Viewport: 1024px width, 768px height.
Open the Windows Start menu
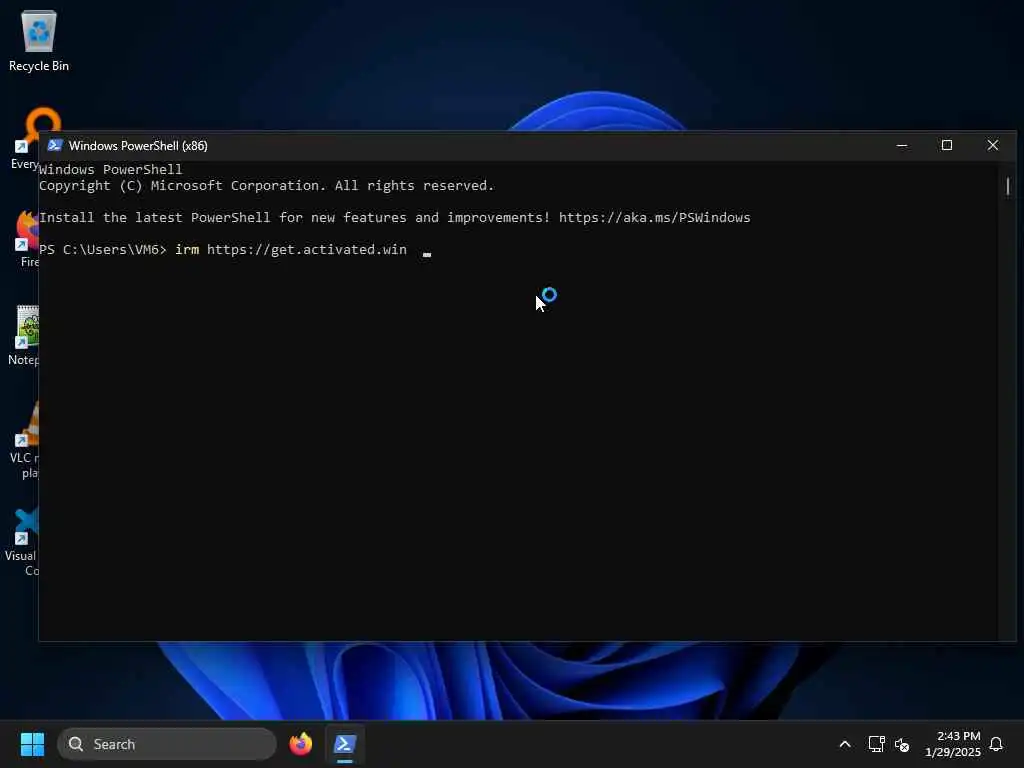(32, 744)
